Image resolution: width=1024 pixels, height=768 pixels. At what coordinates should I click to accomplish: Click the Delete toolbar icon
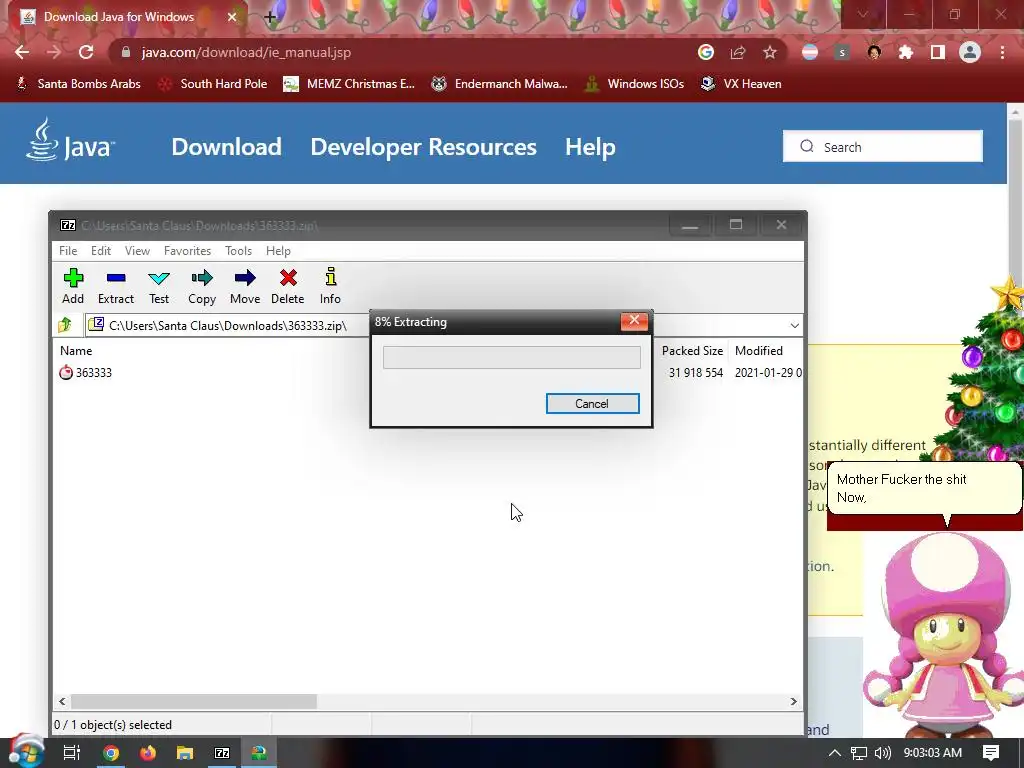pyautogui.click(x=287, y=286)
